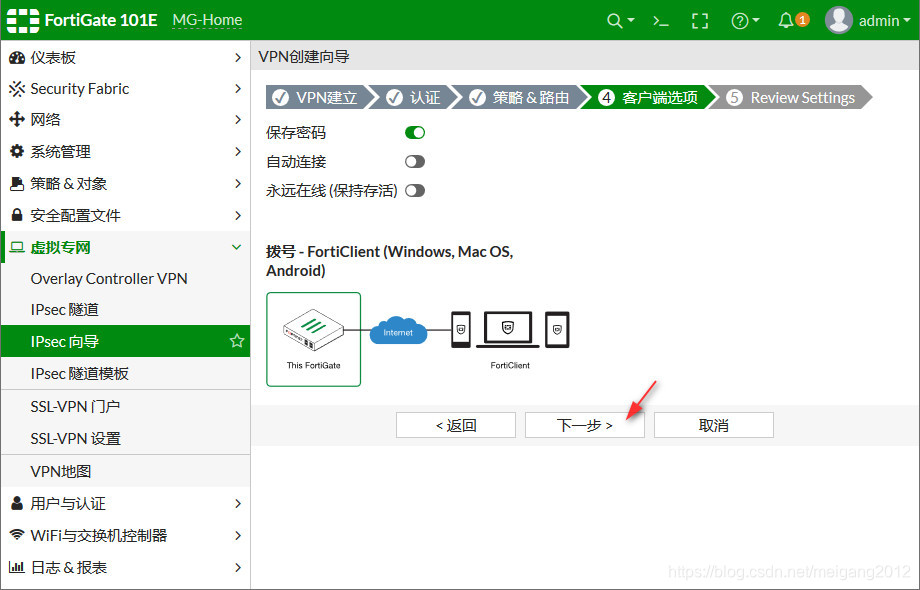Expand the 日志 & 报表 chevron
Viewport: 920px width, 590px height.
pyautogui.click(x=238, y=567)
